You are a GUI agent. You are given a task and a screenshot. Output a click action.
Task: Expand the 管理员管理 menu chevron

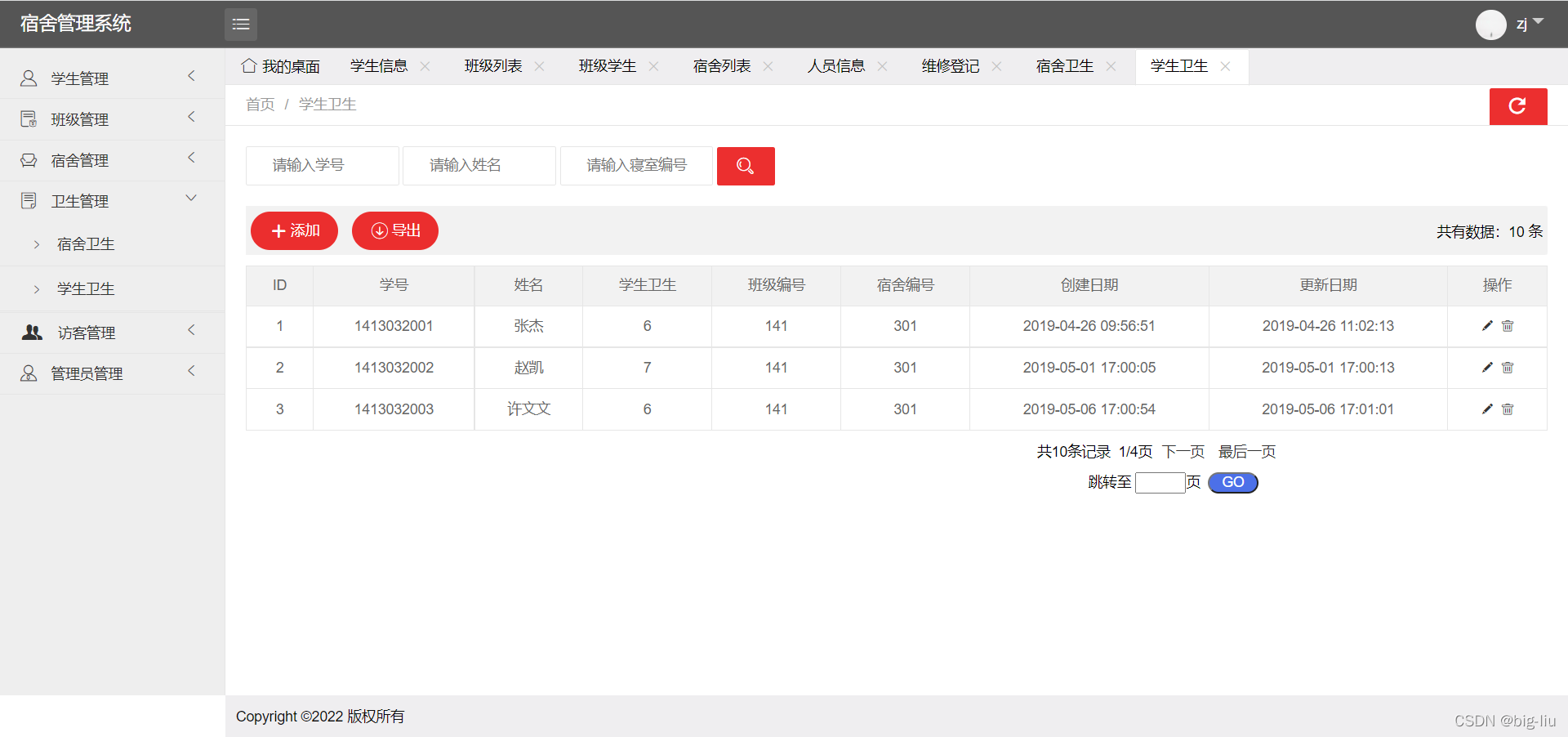click(x=191, y=371)
